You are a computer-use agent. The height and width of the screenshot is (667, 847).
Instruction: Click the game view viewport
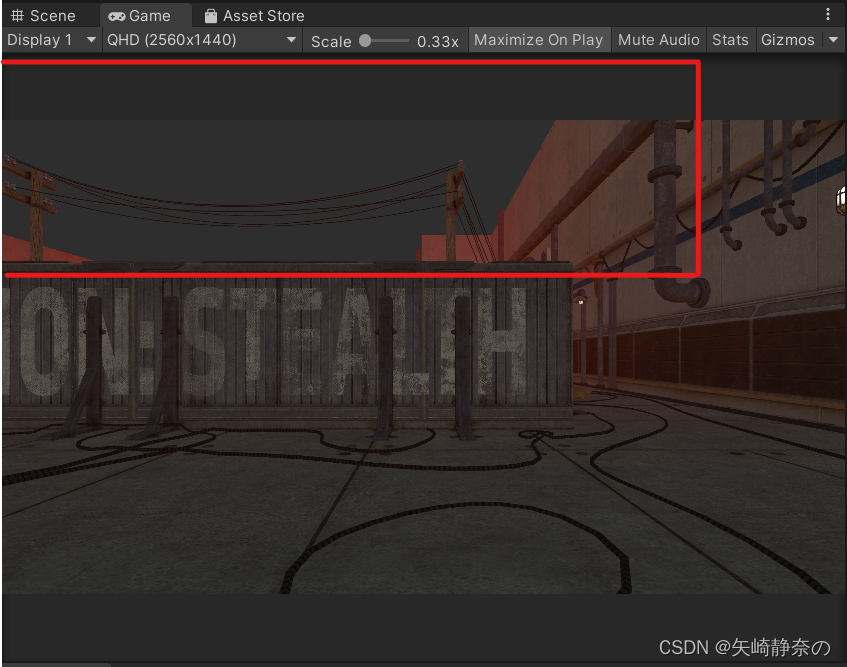pos(424,356)
